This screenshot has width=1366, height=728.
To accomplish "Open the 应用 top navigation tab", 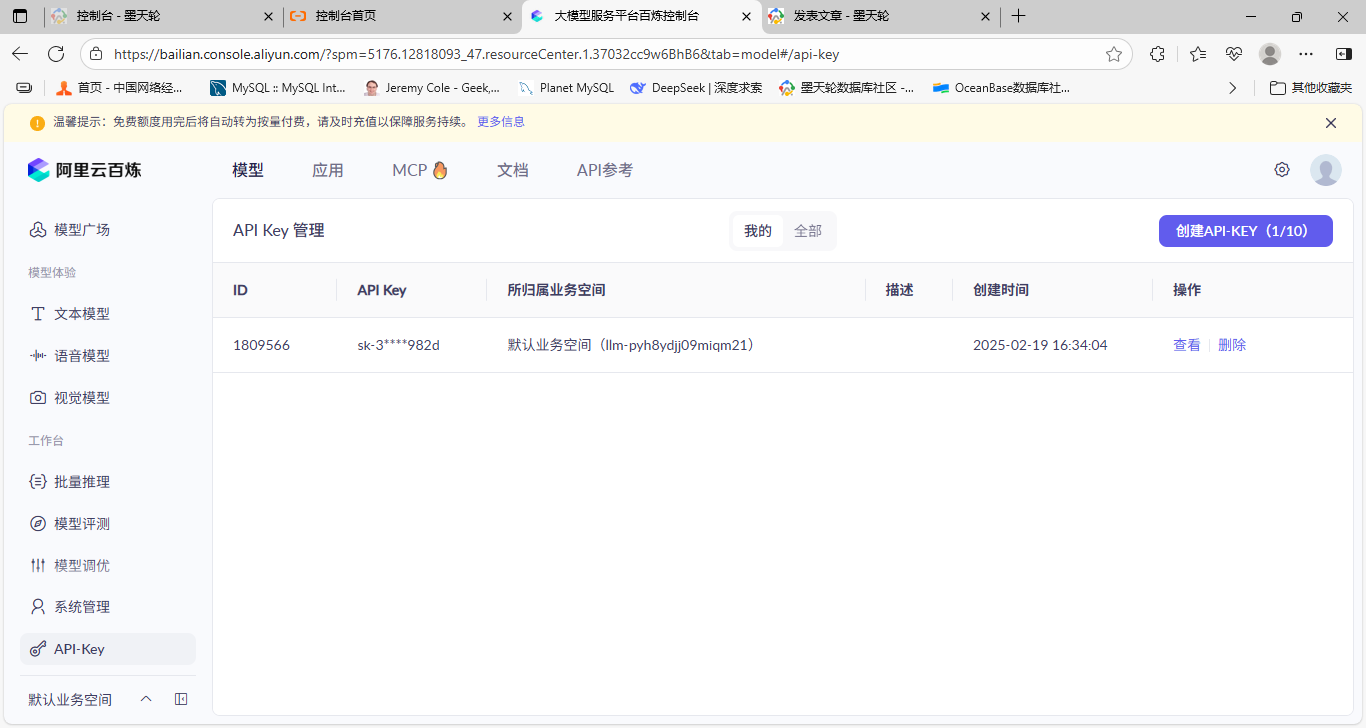I will [x=328, y=170].
